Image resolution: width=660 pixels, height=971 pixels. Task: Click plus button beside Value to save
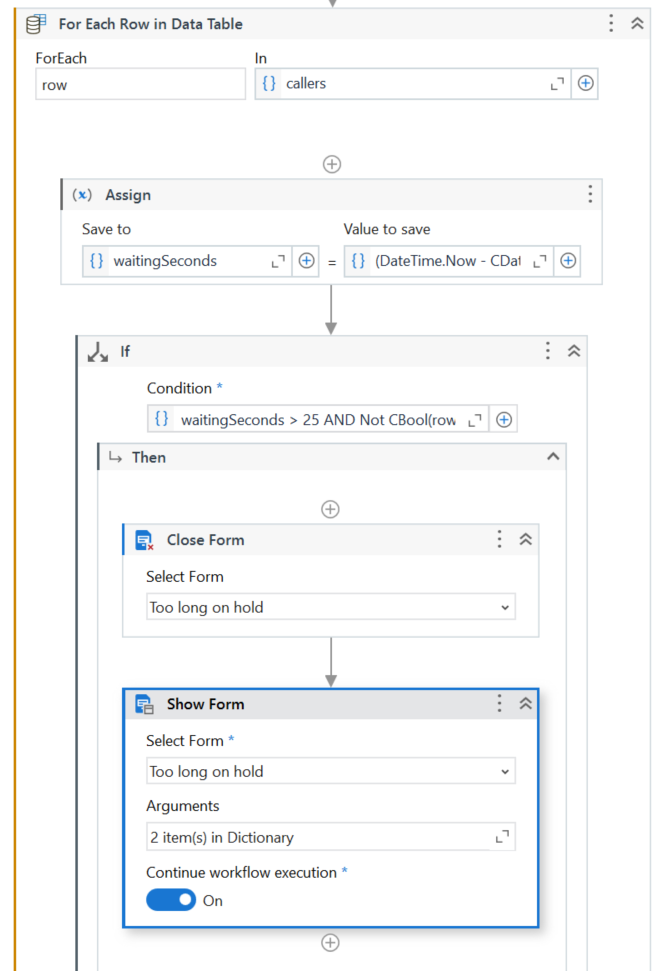click(x=568, y=261)
